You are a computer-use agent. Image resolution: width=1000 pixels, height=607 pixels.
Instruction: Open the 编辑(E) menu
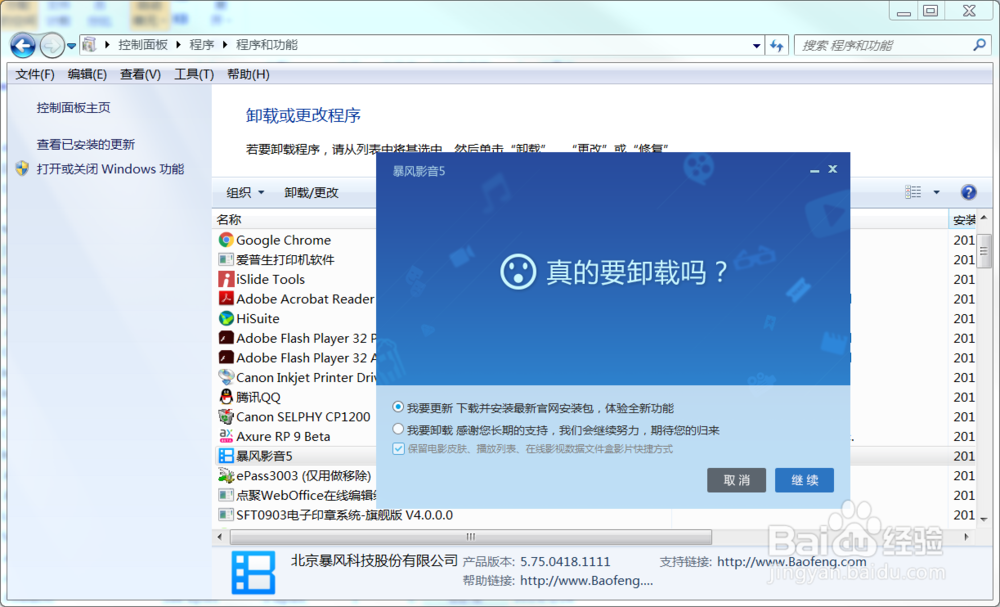point(87,75)
